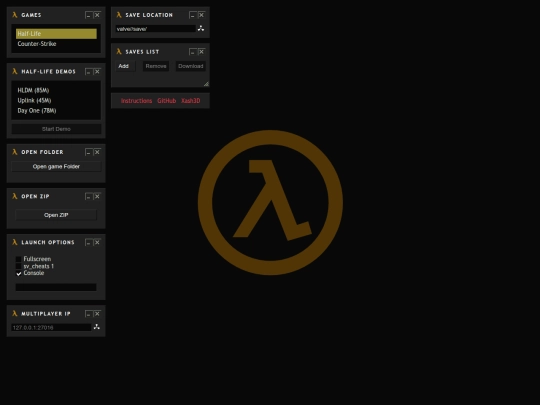Close the Launch Options panel
Screen dimensions: 540x405
pos(97,242)
